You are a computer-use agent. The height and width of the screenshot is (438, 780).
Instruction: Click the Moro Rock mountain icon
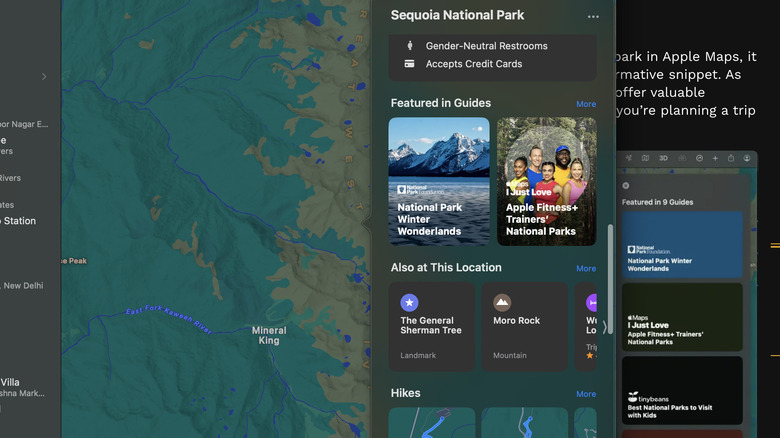pyautogui.click(x=502, y=302)
